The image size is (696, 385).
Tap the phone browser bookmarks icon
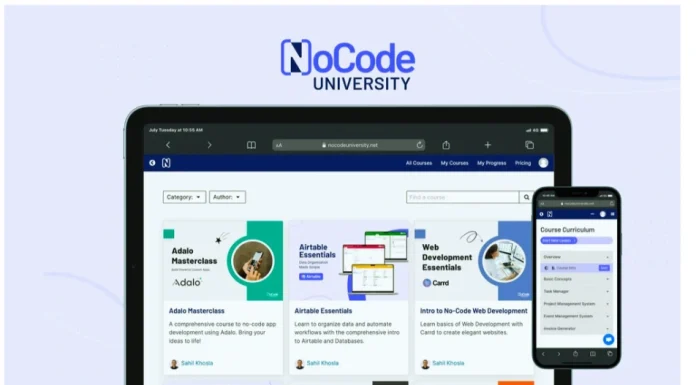593,354
